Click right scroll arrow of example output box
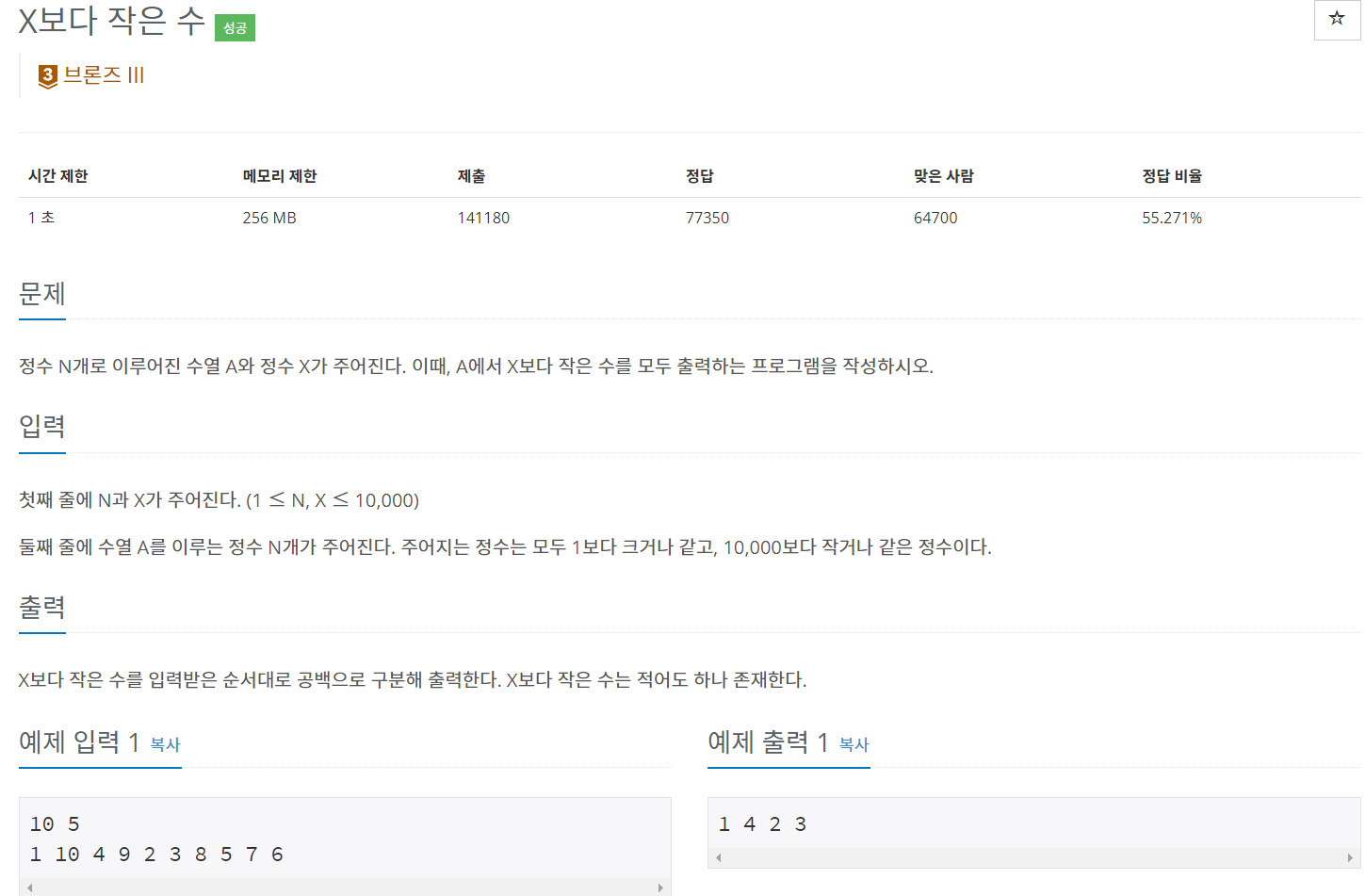The width and height of the screenshot is (1366, 896). [x=1349, y=857]
